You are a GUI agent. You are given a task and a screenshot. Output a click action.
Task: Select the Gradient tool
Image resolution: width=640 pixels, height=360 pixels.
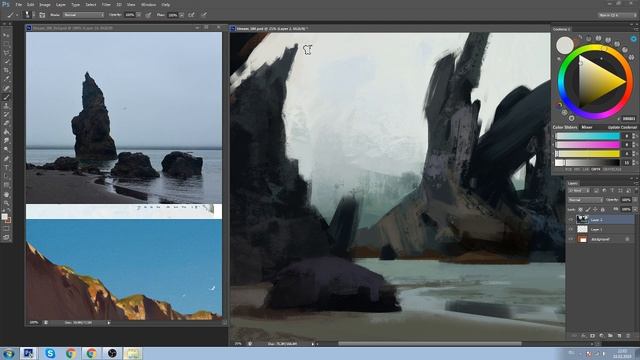6,132
